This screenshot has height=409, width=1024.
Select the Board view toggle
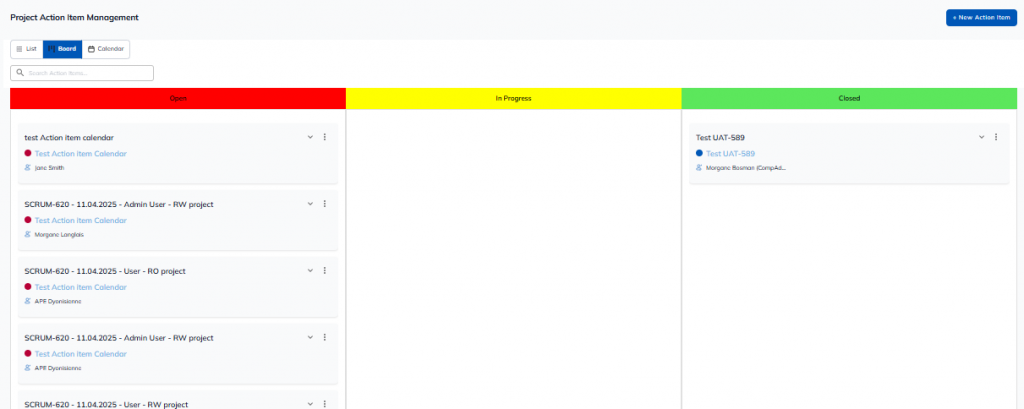pyautogui.click(x=62, y=48)
